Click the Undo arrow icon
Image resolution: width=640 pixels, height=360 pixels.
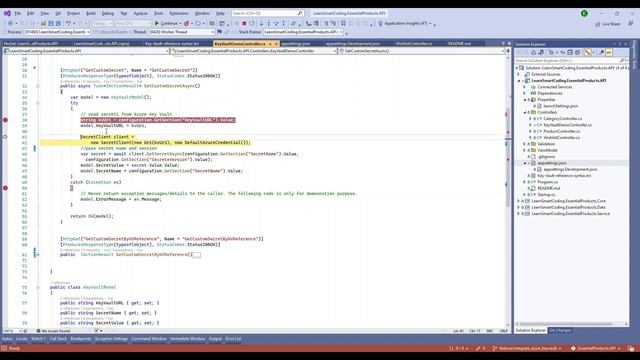pos(69,24)
